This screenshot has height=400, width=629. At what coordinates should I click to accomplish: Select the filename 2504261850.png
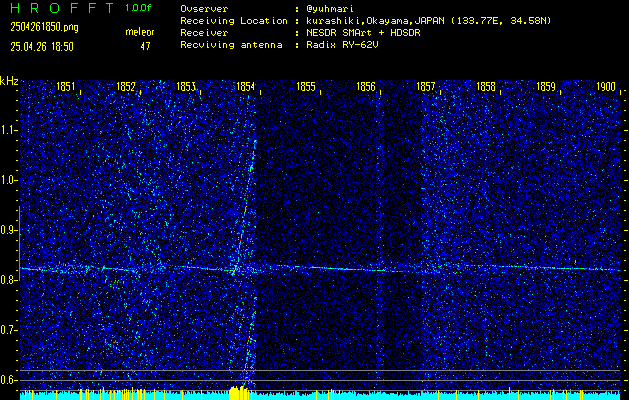coord(45,27)
